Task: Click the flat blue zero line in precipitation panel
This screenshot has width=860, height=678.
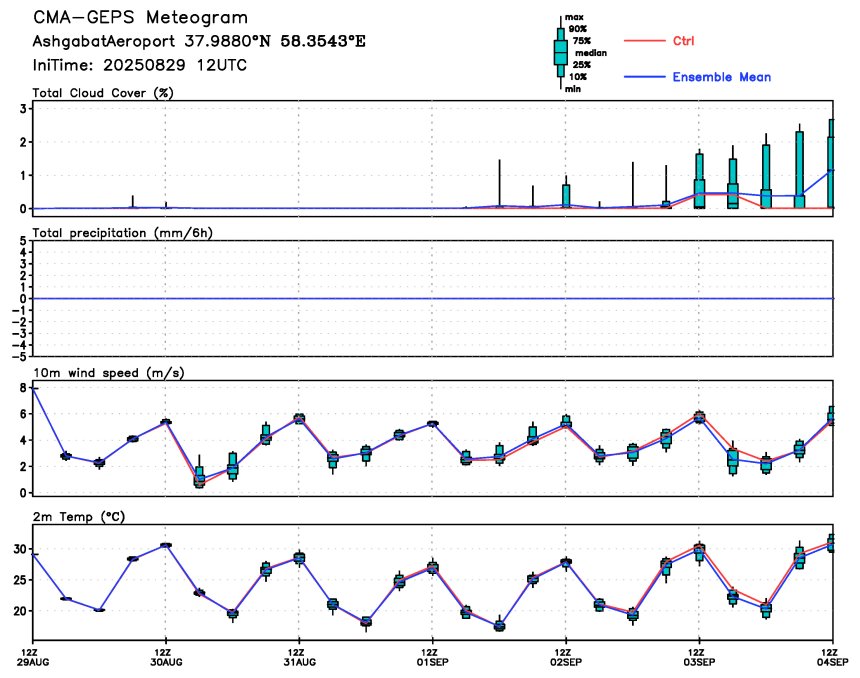Action: (x=433, y=298)
